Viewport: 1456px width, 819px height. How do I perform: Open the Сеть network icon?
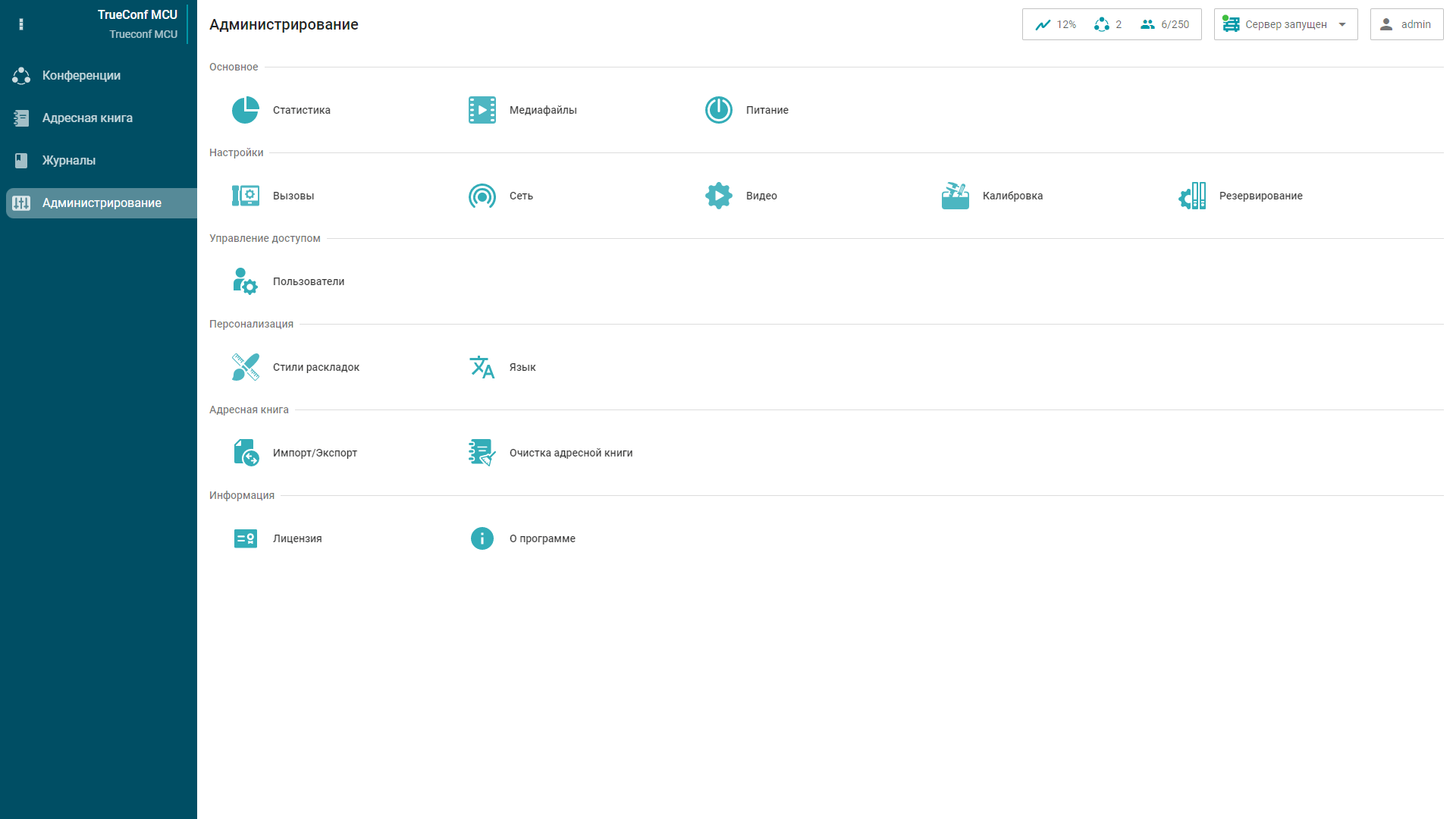(482, 196)
